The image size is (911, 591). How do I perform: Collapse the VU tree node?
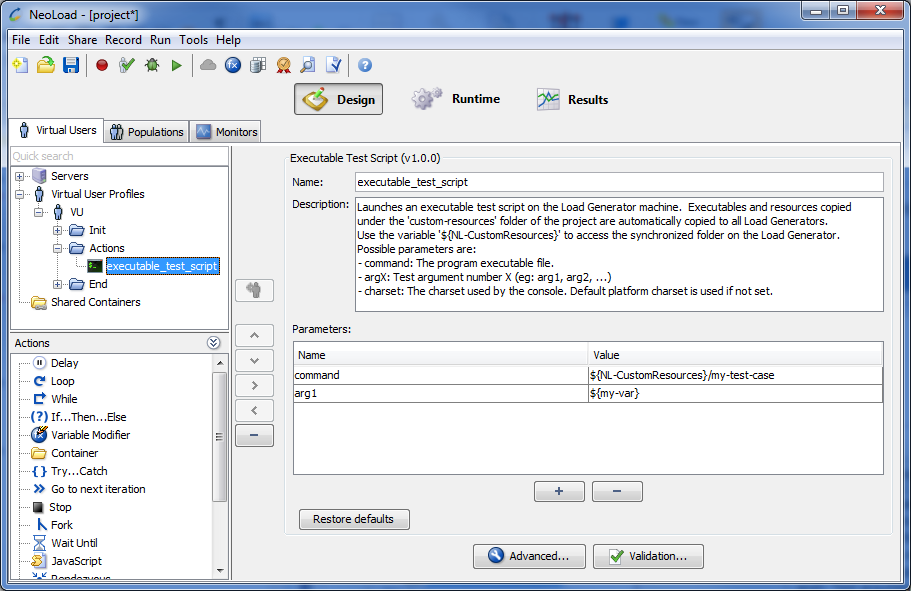38,212
